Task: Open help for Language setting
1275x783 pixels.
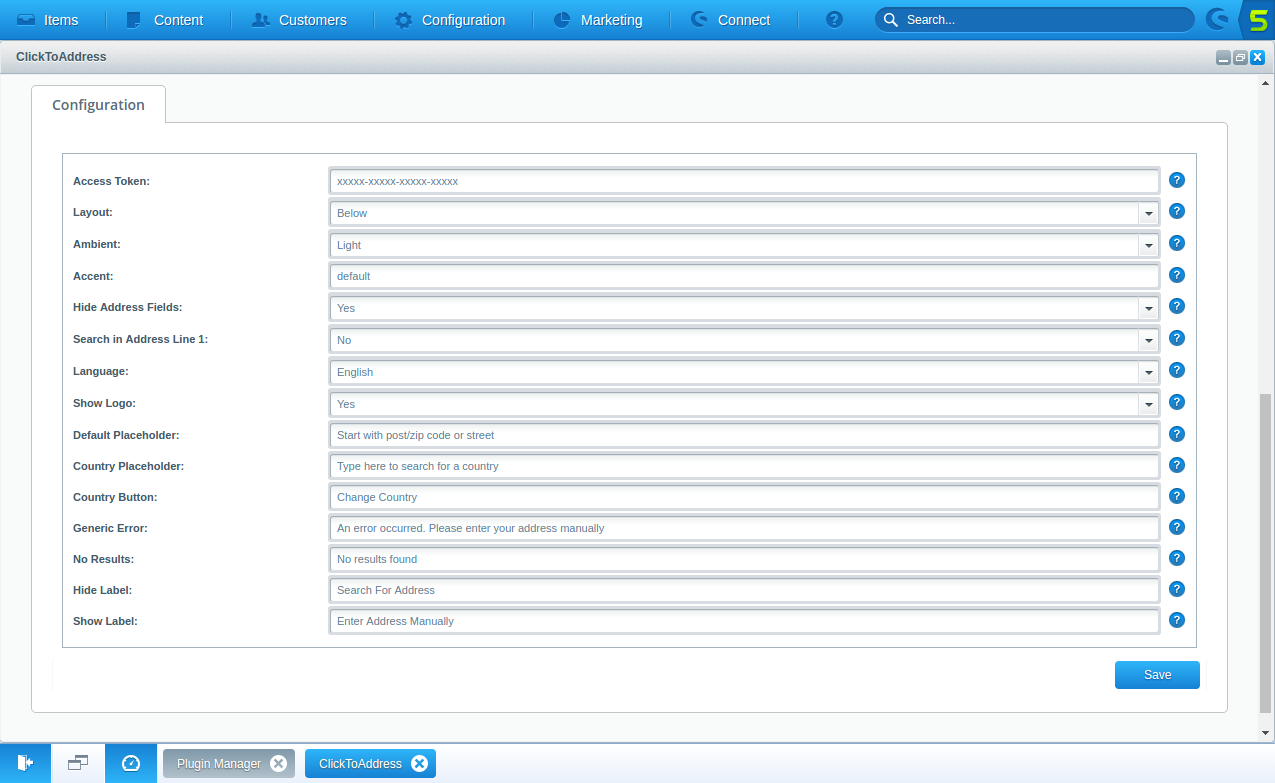Action: tap(1177, 370)
